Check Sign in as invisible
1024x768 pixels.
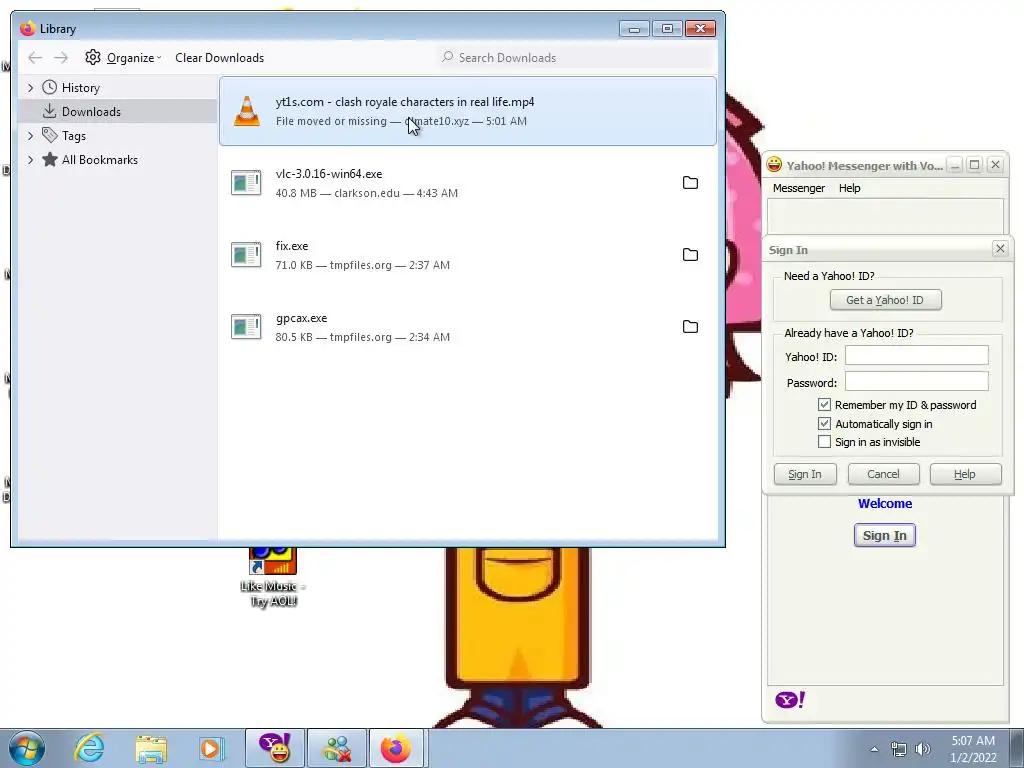[824, 442]
